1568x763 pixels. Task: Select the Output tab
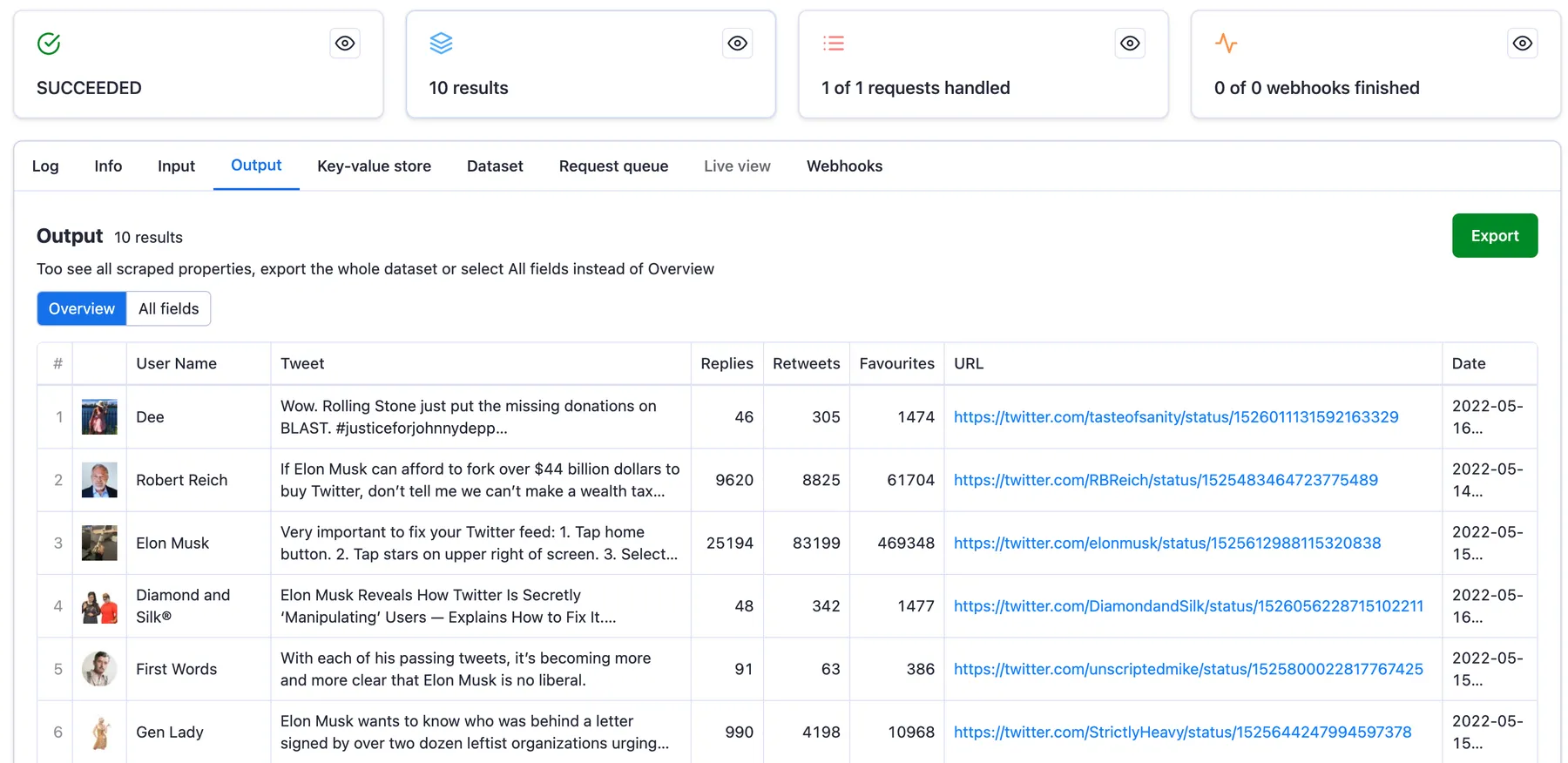point(256,165)
